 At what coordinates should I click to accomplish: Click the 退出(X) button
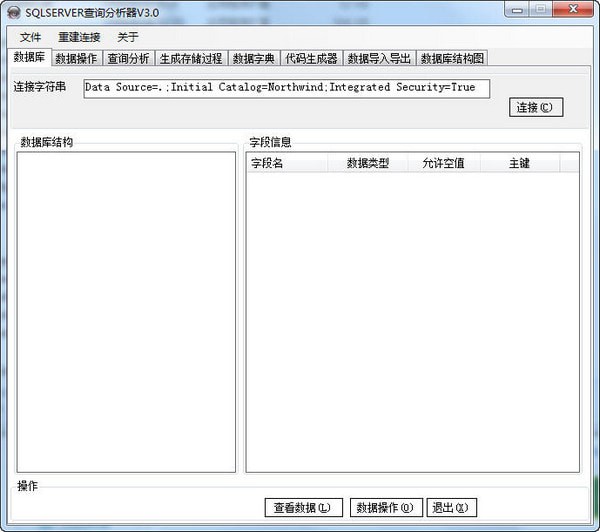point(453,508)
